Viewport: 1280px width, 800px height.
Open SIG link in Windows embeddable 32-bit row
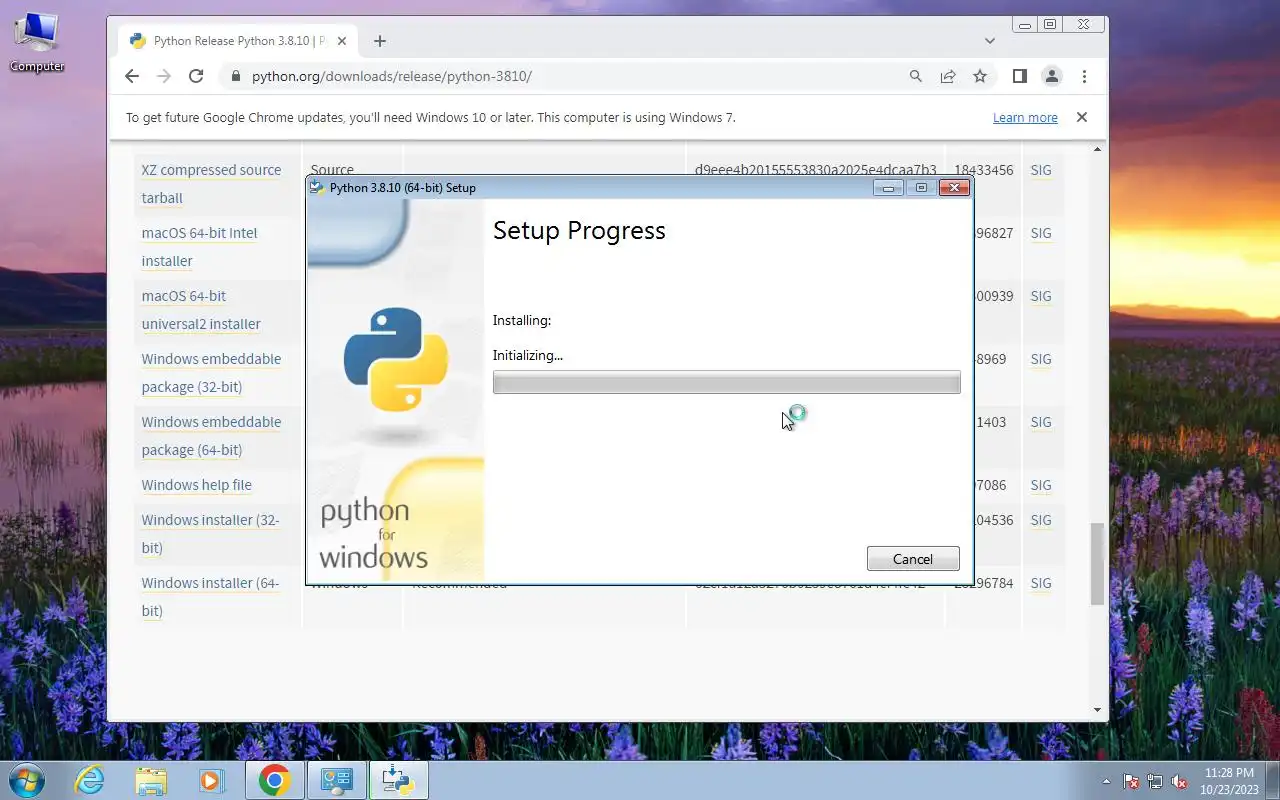[1041, 359]
